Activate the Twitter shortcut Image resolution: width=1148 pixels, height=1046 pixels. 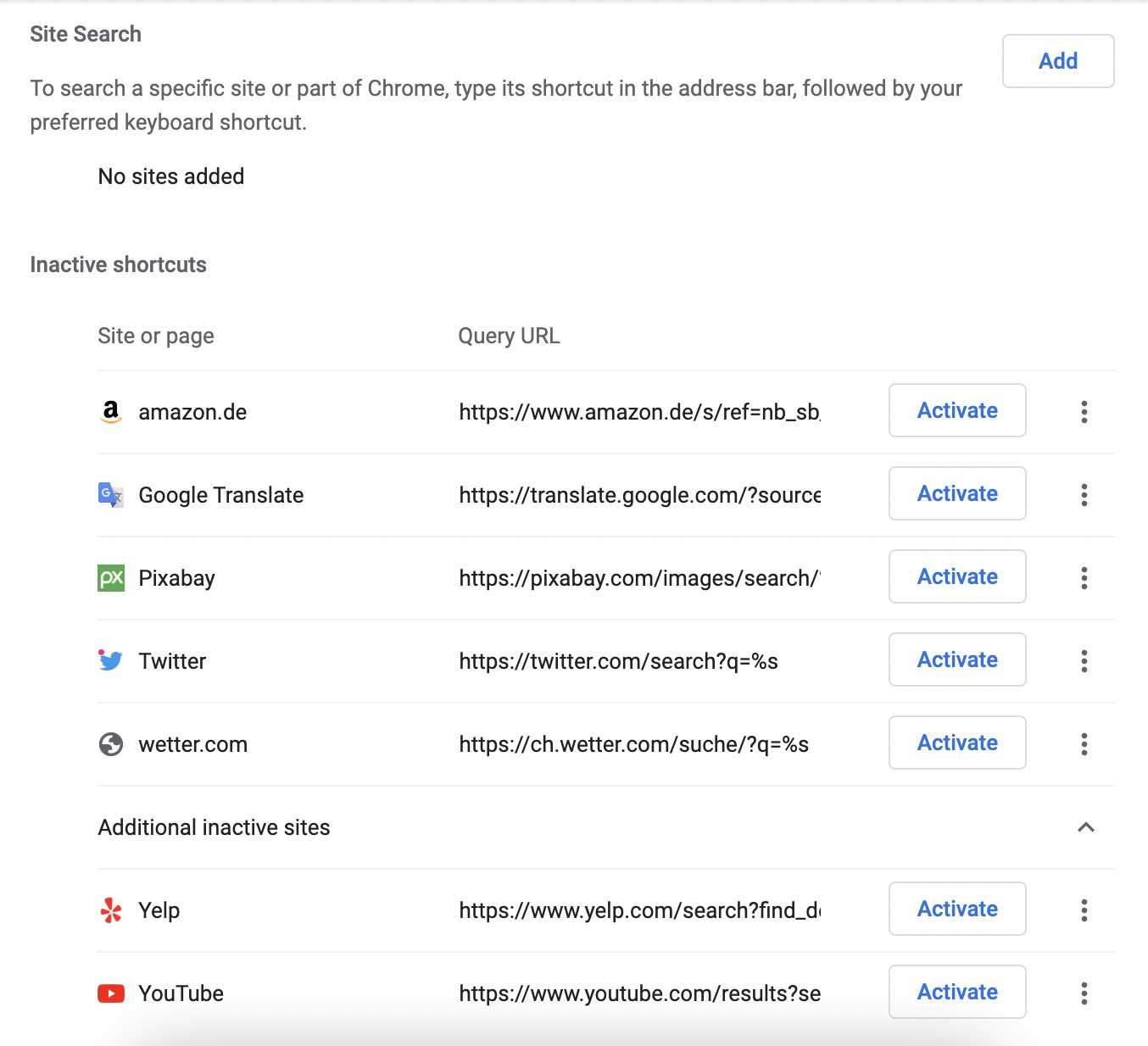(x=957, y=659)
